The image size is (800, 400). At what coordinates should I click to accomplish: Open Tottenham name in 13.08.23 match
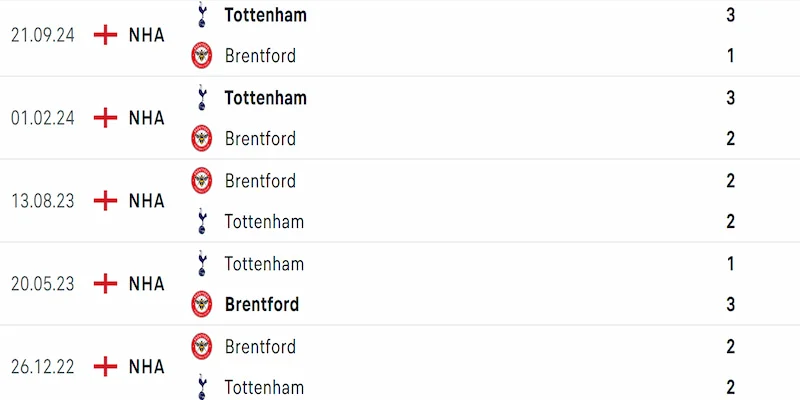pyautogui.click(x=265, y=221)
